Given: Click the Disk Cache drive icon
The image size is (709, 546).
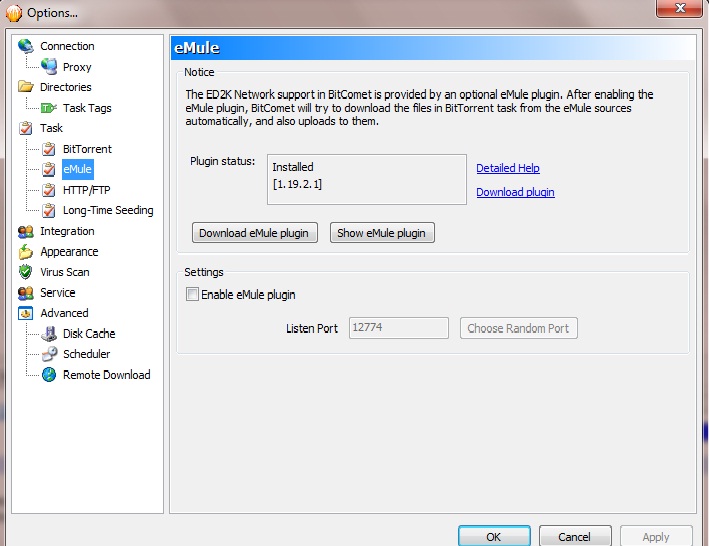Looking at the screenshot, I should point(49,334).
